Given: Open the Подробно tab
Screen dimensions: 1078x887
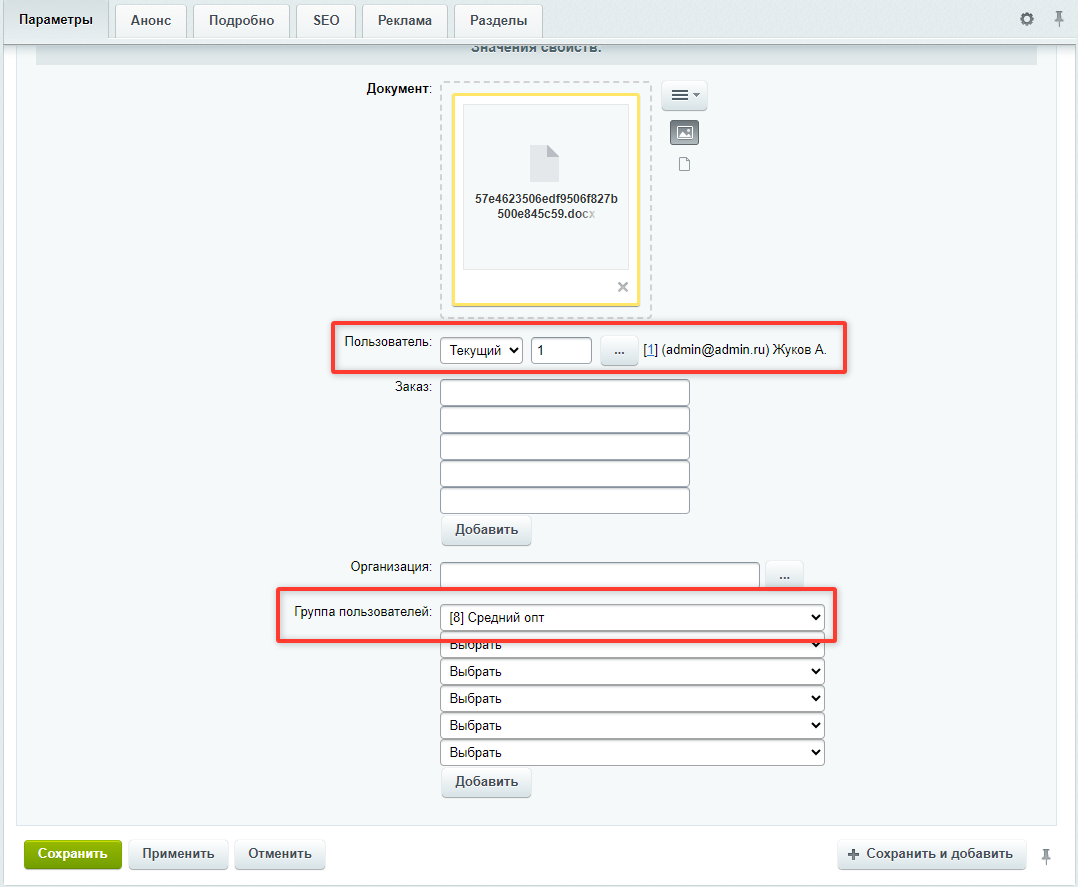Looking at the screenshot, I should (241, 21).
